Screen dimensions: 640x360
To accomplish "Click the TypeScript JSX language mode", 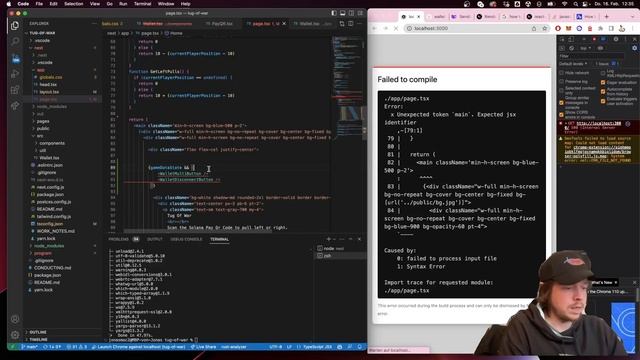I will [x=317, y=347].
